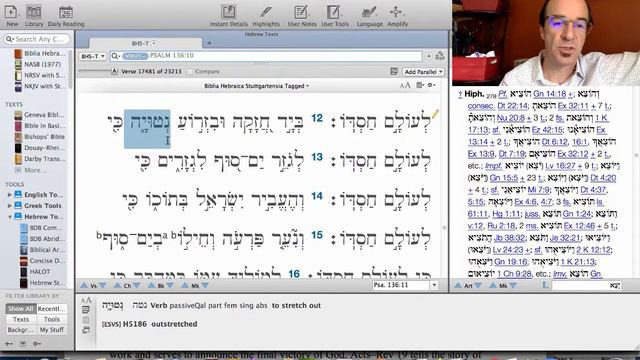Open library gear menu at sidebar bottom
The width and height of the screenshot is (640, 360).
click(37, 344)
